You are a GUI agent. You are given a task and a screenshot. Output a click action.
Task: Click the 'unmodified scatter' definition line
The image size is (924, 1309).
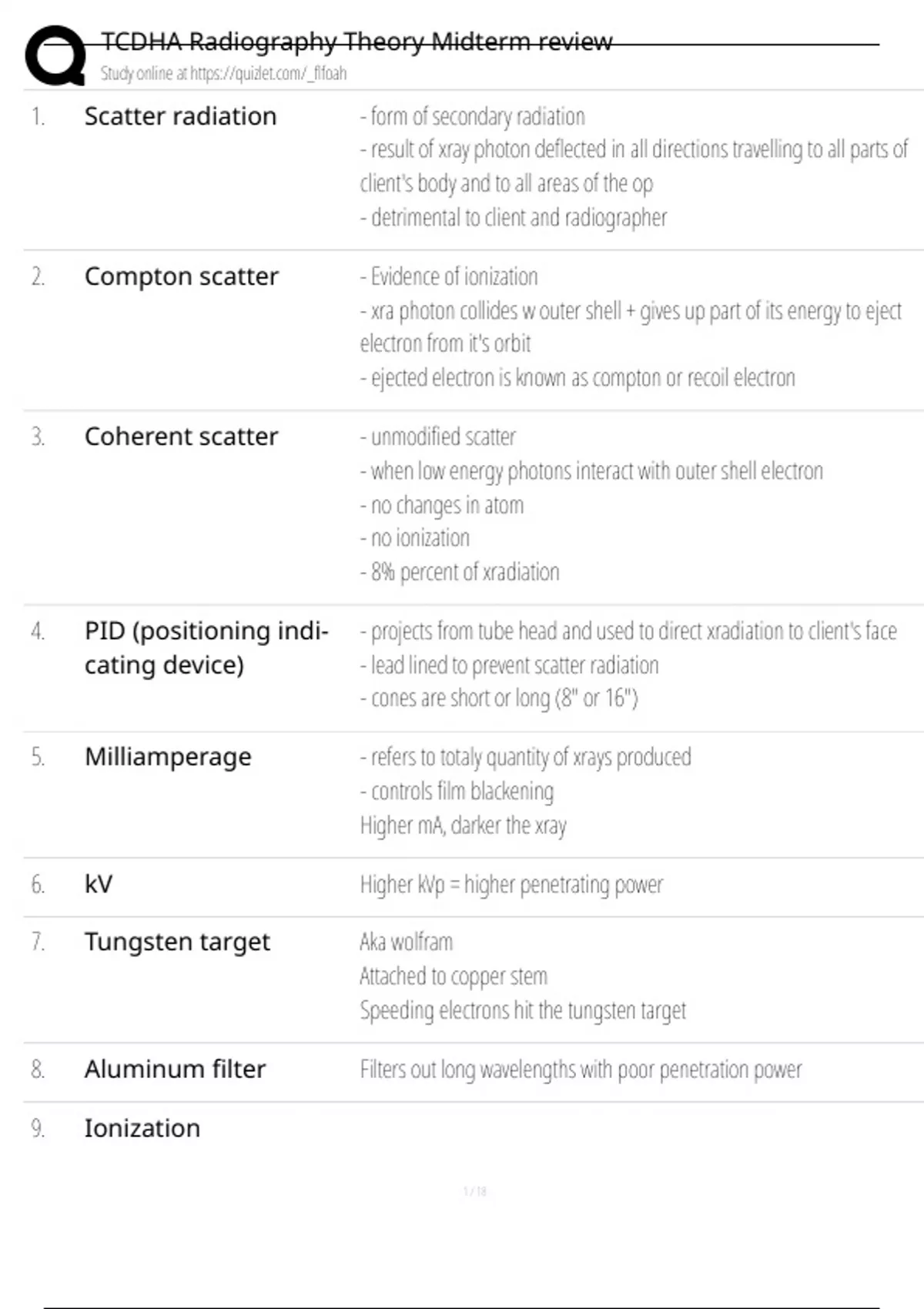(x=437, y=437)
